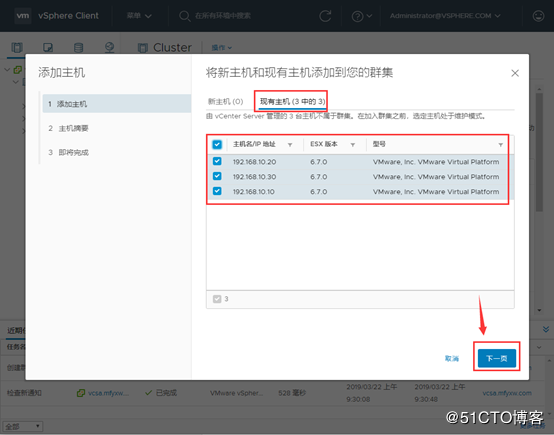Filter the ESX 版本 column
Image resolution: width=554 pixels, height=435 pixels.
tap(353, 145)
